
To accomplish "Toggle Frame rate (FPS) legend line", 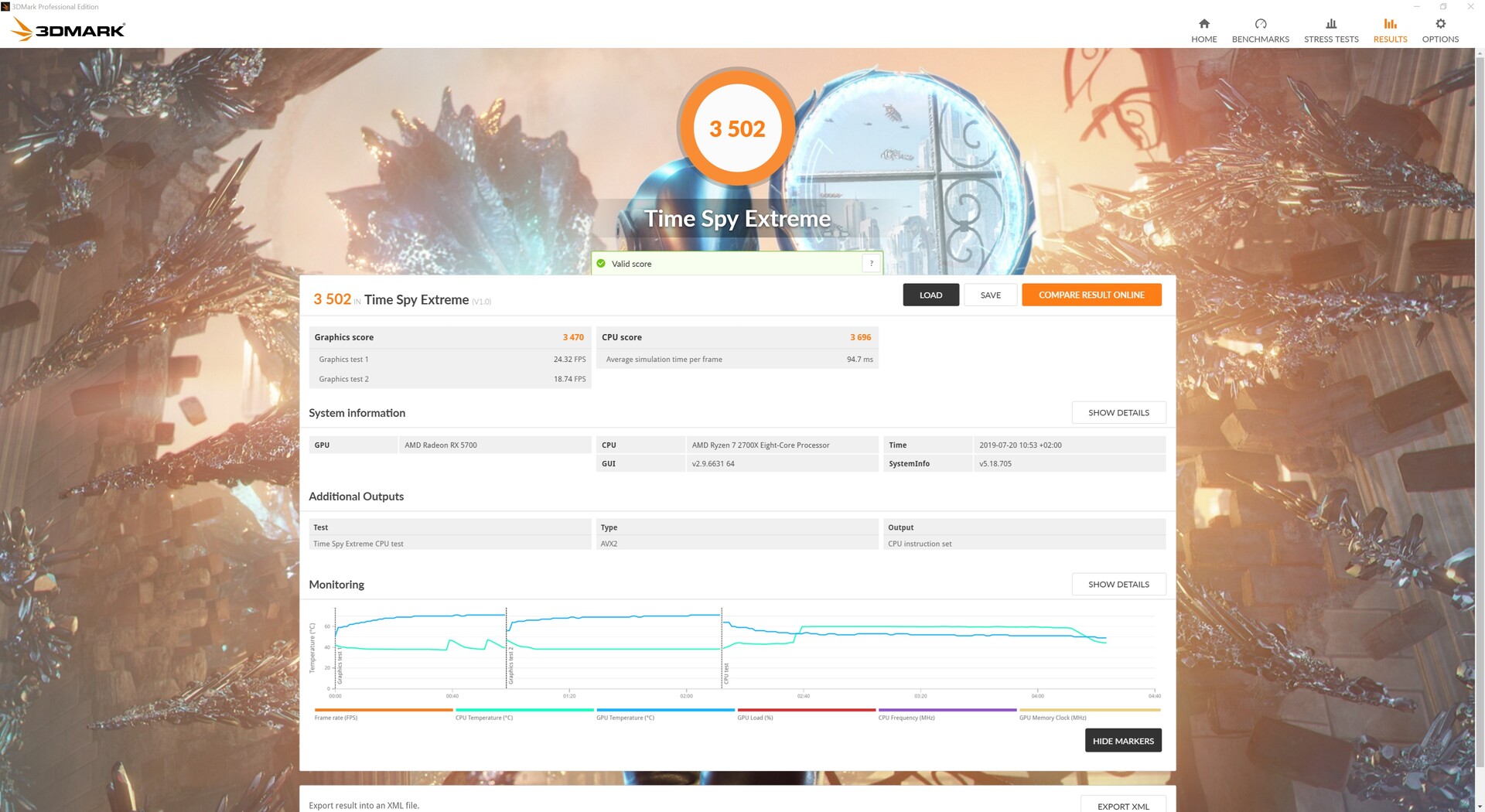I will [x=384, y=710].
